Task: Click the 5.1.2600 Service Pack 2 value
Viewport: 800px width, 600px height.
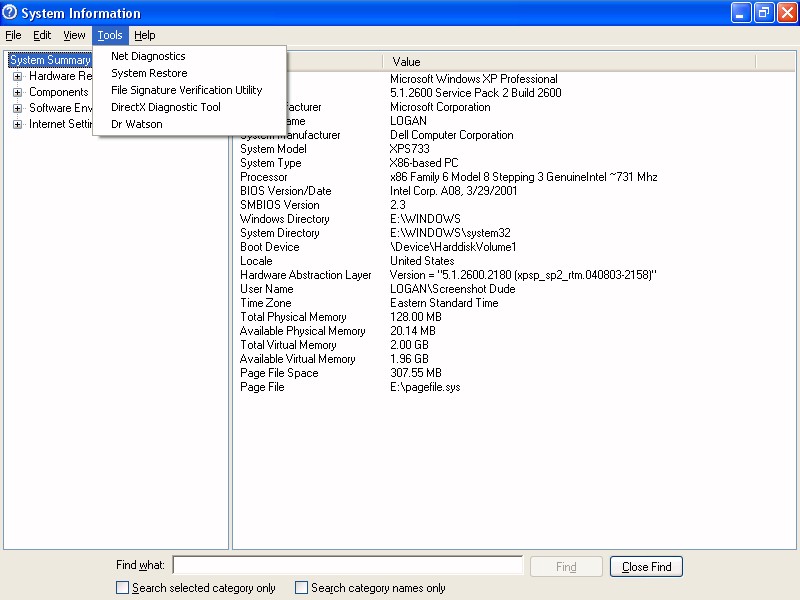Action: click(476, 93)
